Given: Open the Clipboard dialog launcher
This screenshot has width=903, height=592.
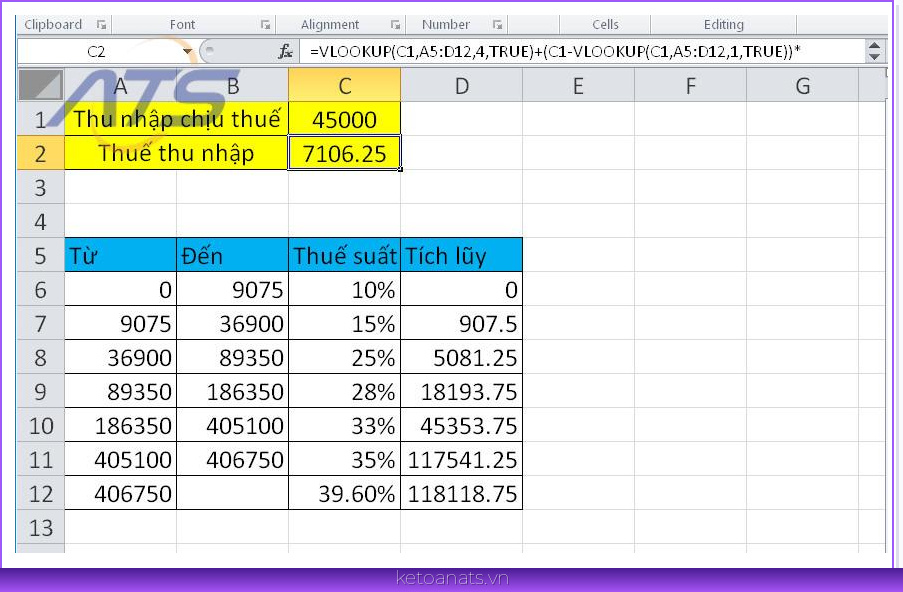Looking at the screenshot, I should click(101, 25).
